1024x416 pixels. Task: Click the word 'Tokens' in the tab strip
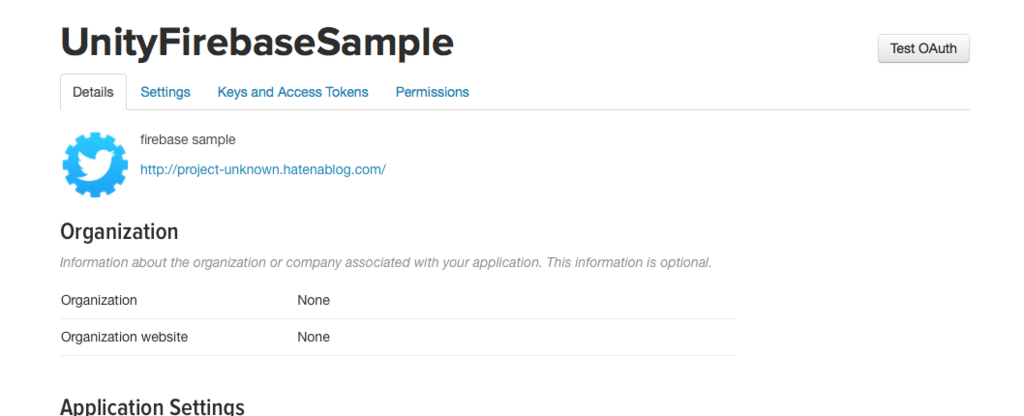click(x=347, y=92)
